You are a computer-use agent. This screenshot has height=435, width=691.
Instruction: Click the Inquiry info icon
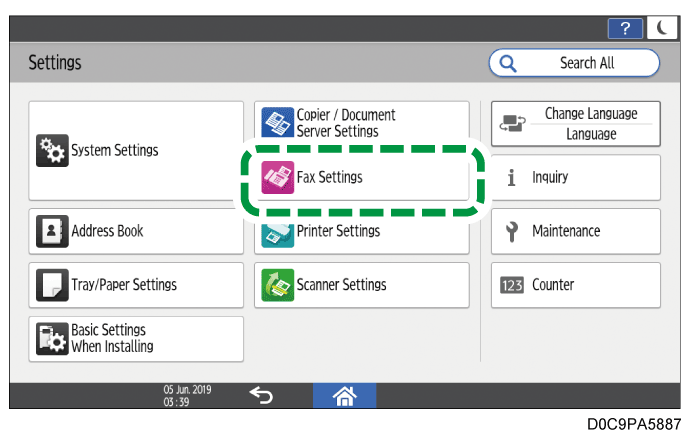coord(512,178)
